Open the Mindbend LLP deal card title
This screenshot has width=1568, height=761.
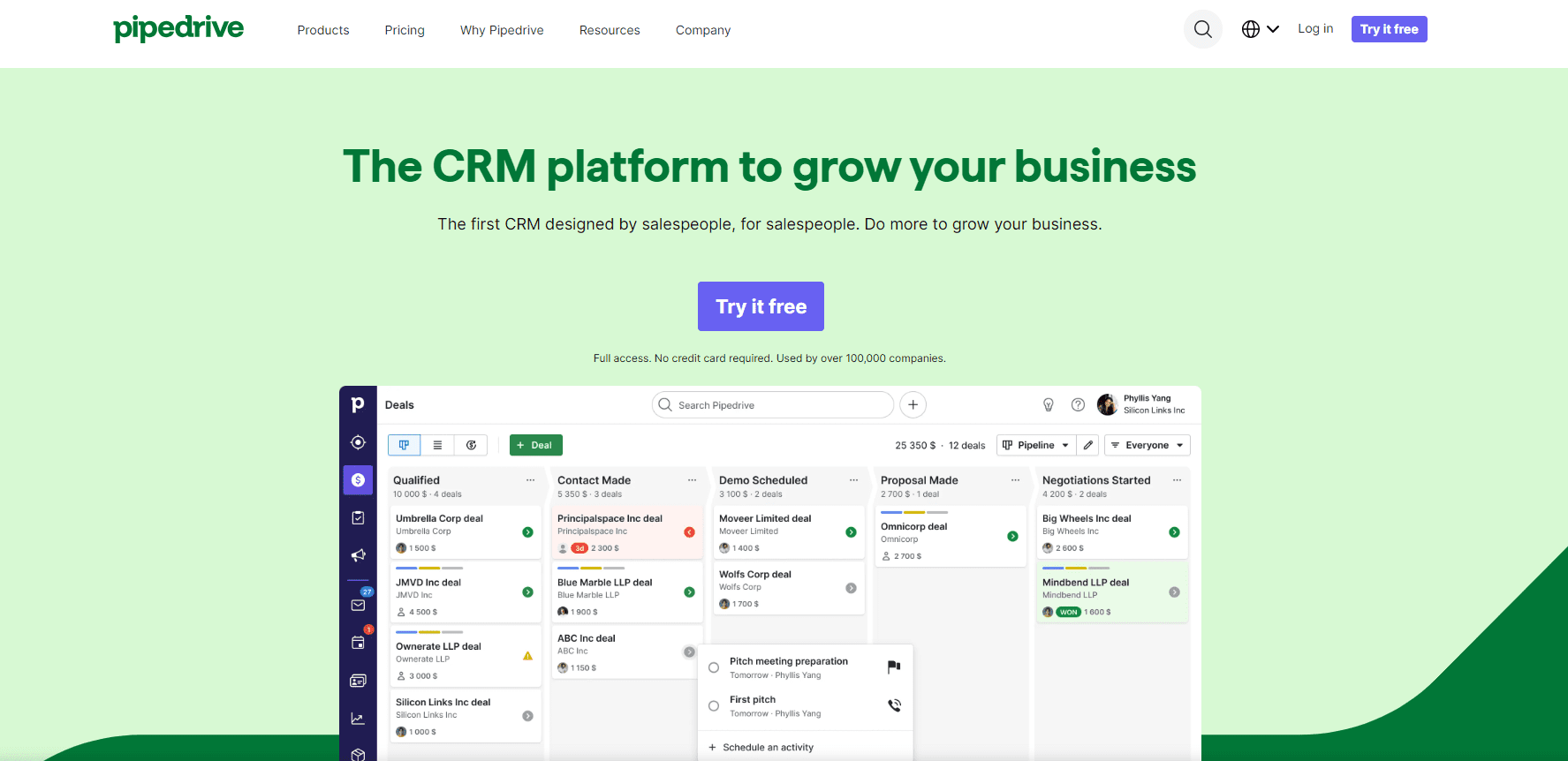pyautogui.click(x=1086, y=583)
